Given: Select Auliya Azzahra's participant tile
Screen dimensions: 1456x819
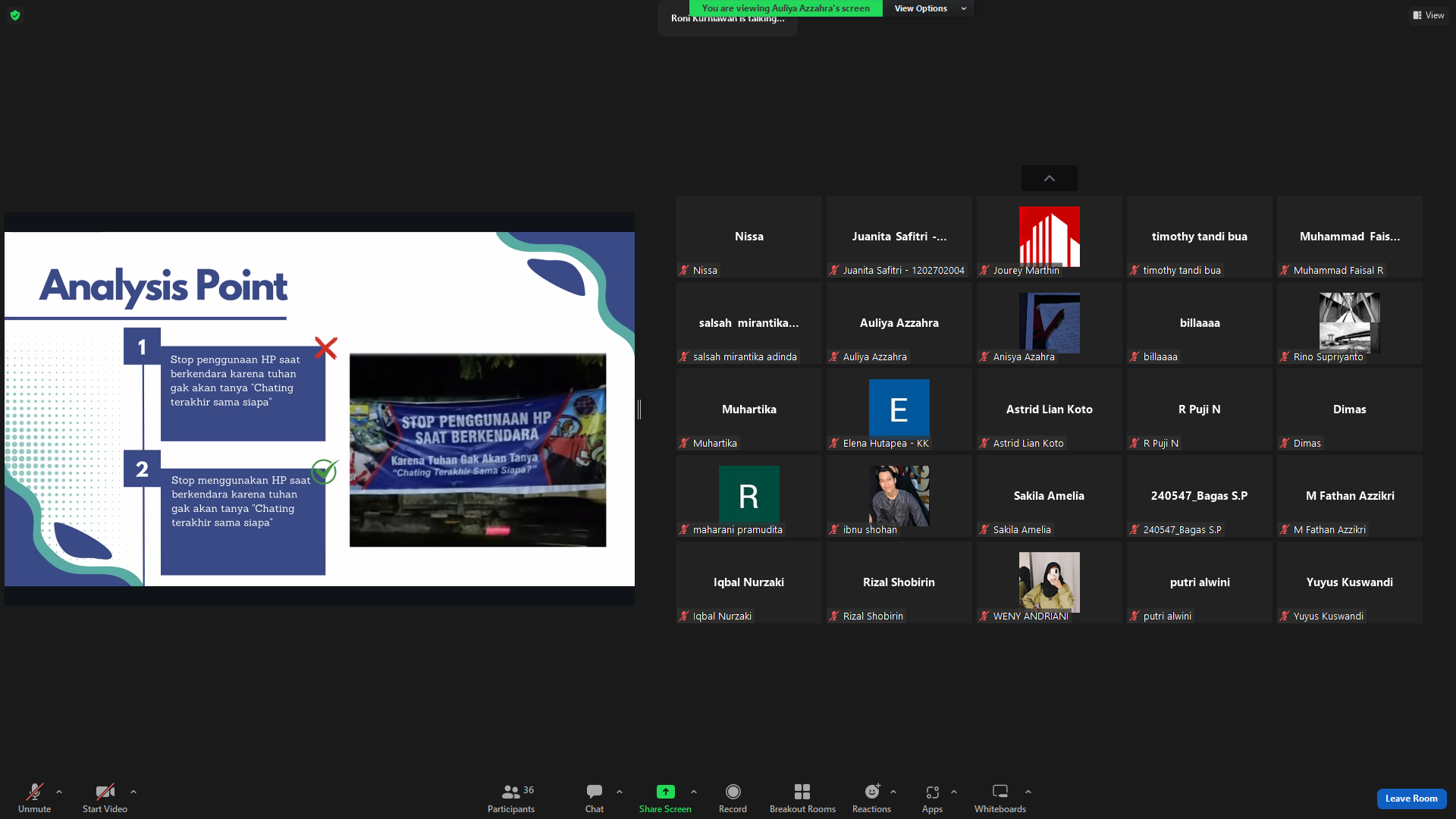Looking at the screenshot, I should 899,323.
